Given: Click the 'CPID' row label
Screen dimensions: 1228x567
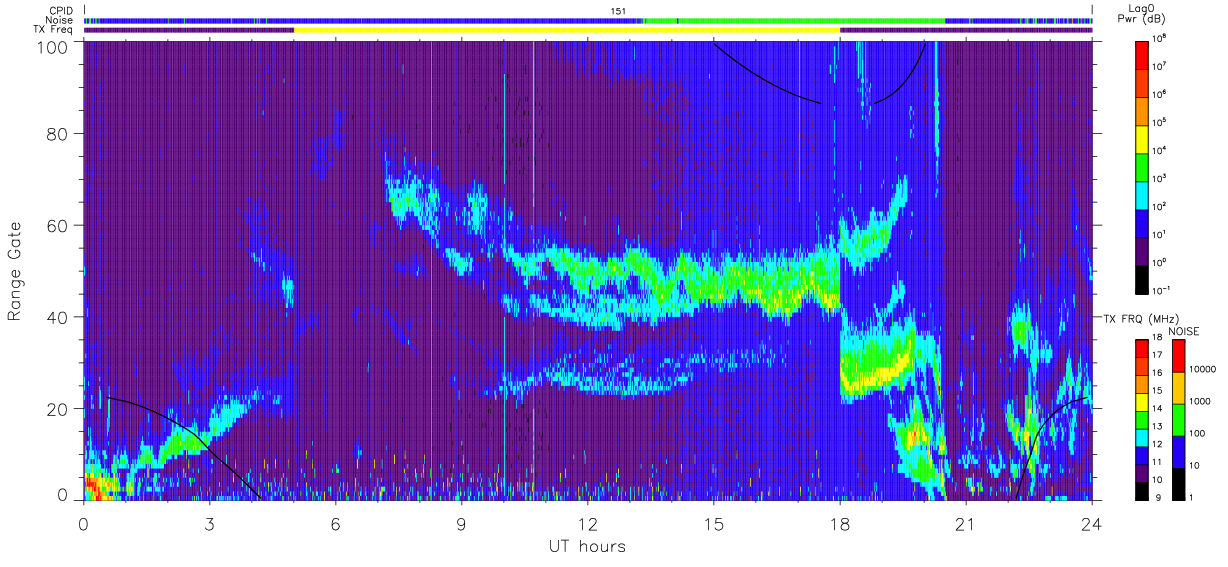Looking at the screenshot, I should tap(60, 11).
